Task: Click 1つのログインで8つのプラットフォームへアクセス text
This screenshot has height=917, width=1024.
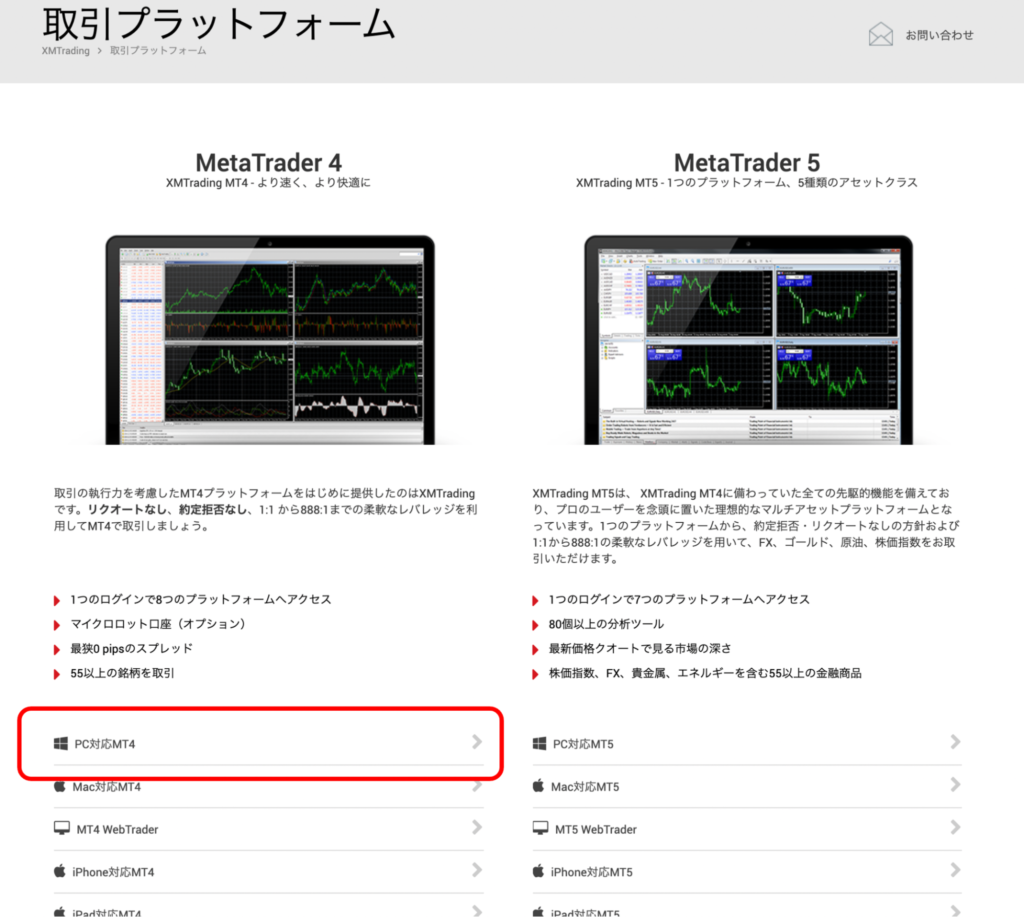Action: 200,600
